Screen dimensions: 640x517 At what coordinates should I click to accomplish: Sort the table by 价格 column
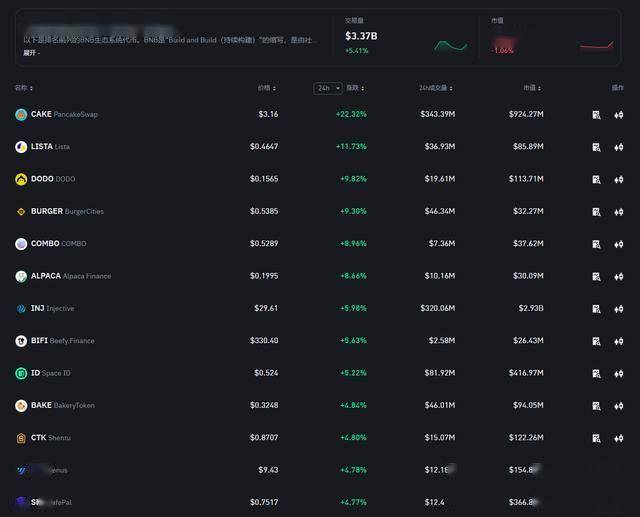click(267, 88)
